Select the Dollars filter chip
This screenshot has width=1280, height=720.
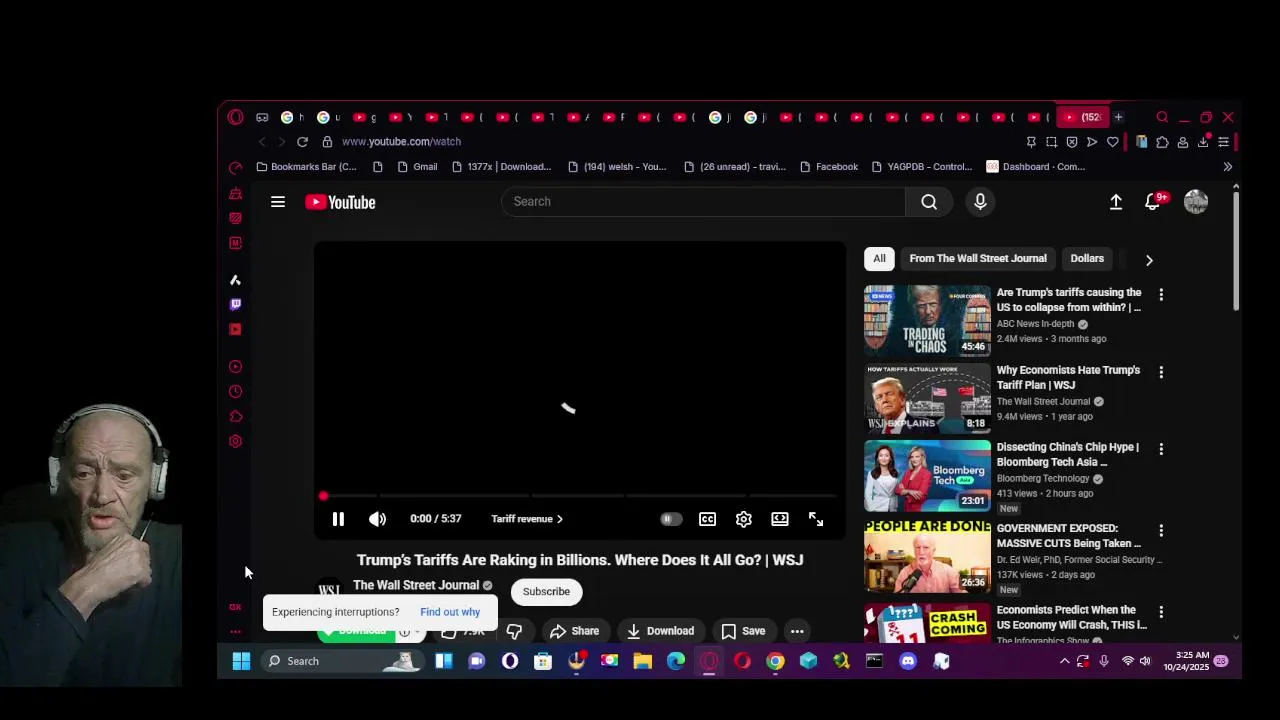pos(1087,259)
